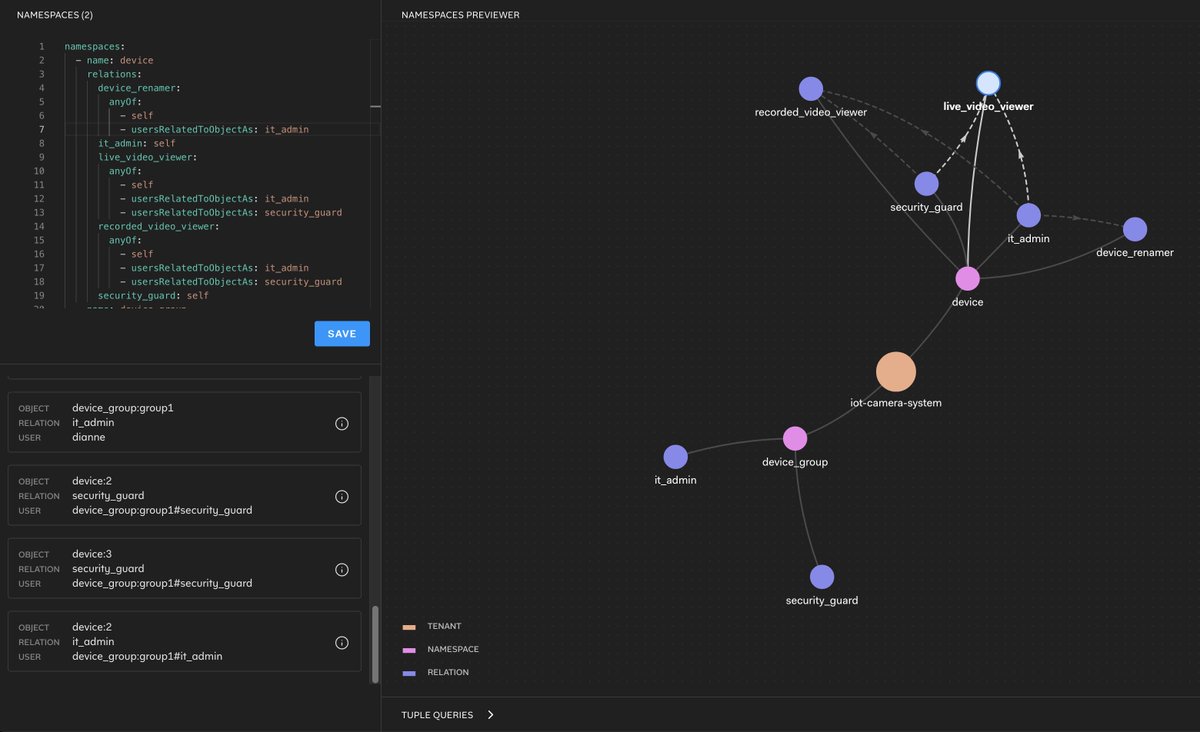
Task: Select security_guard node under device_group
Action: coord(822,577)
